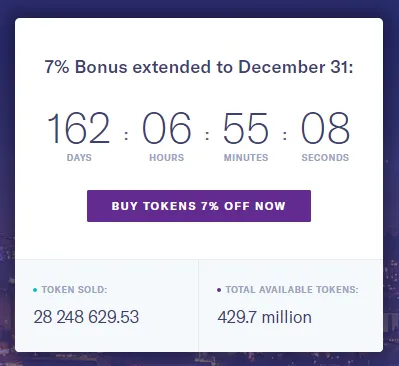
Task: Select the 06 hours countdown number
Action: pos(167,128)
